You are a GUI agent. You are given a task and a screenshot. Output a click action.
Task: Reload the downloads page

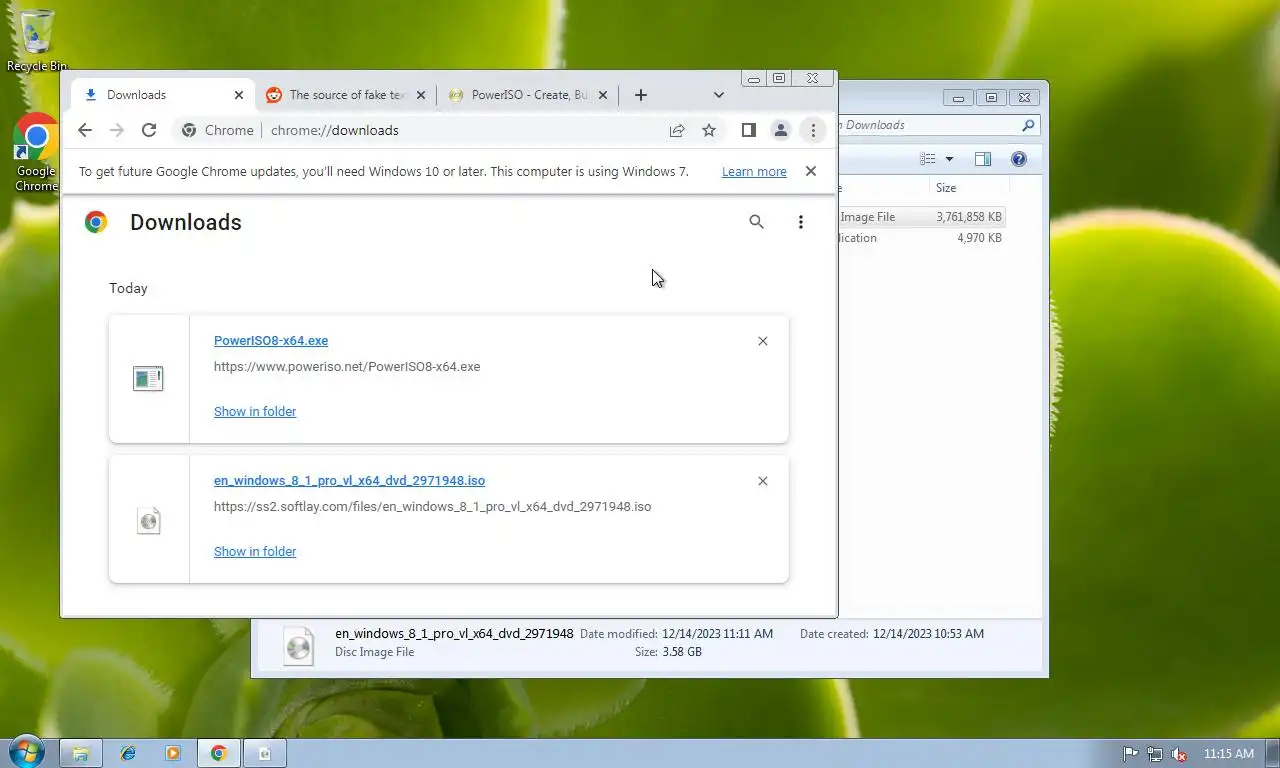tap(149, 130)
